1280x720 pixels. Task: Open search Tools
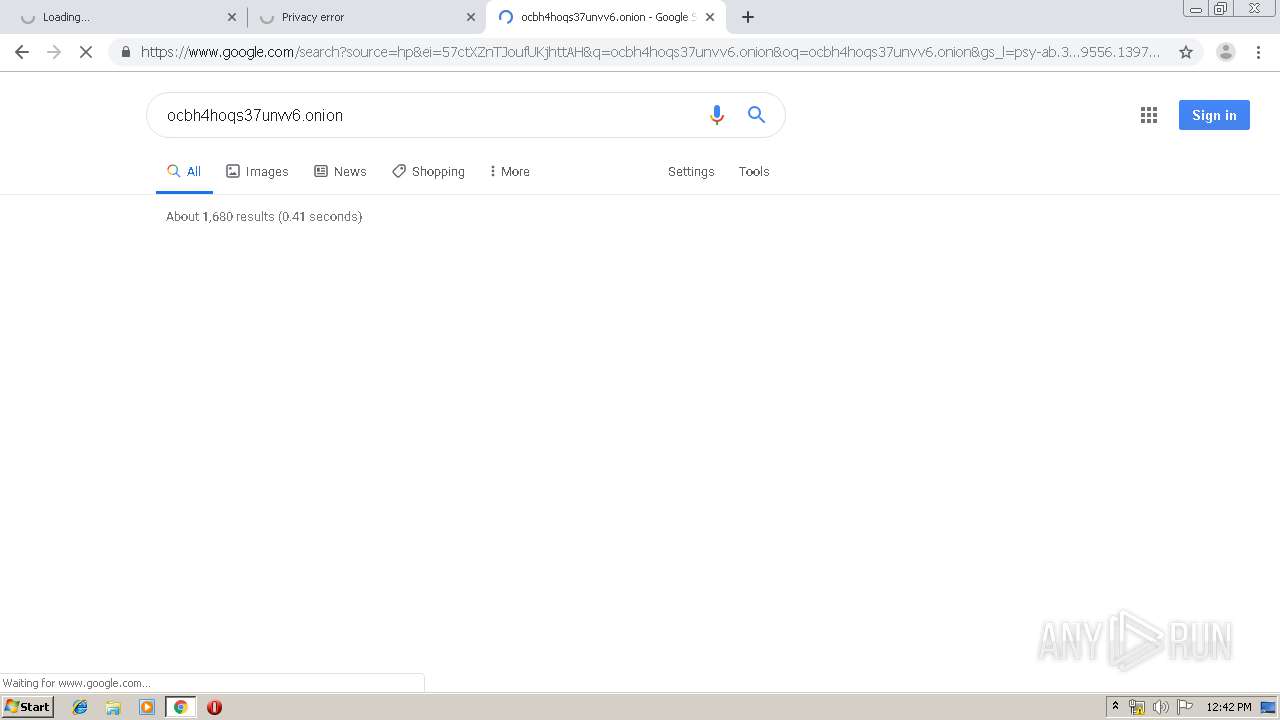[754, 171]
